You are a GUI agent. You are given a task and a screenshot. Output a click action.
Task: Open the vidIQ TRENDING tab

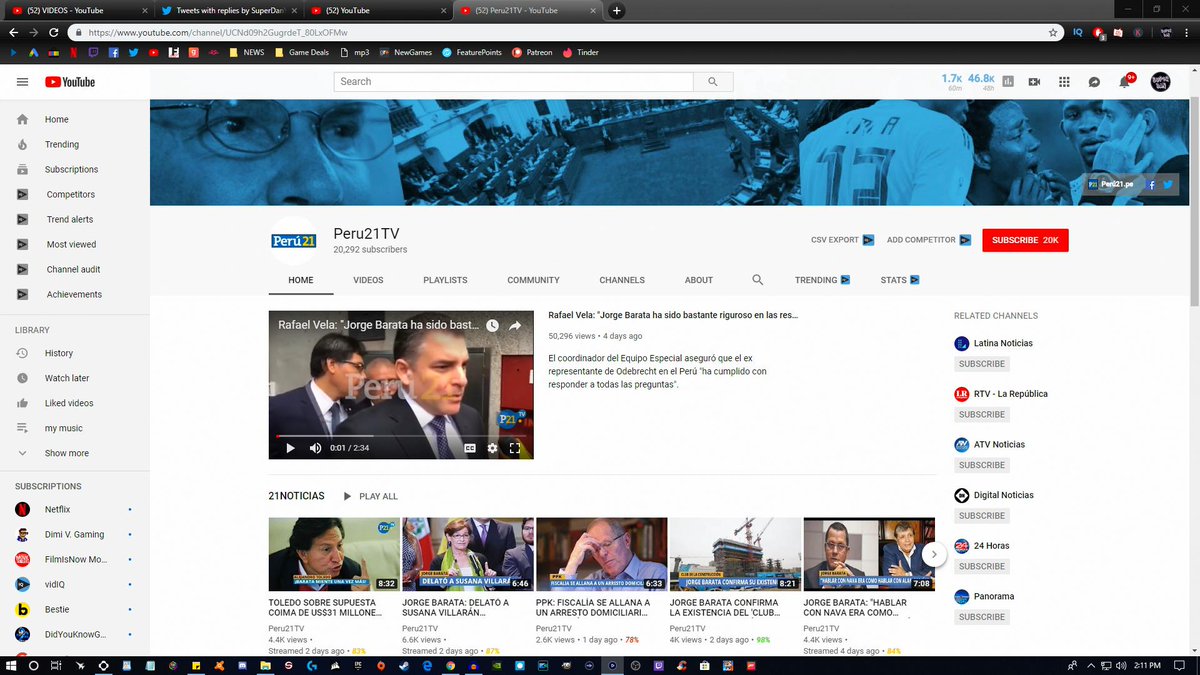coord(822,280)
